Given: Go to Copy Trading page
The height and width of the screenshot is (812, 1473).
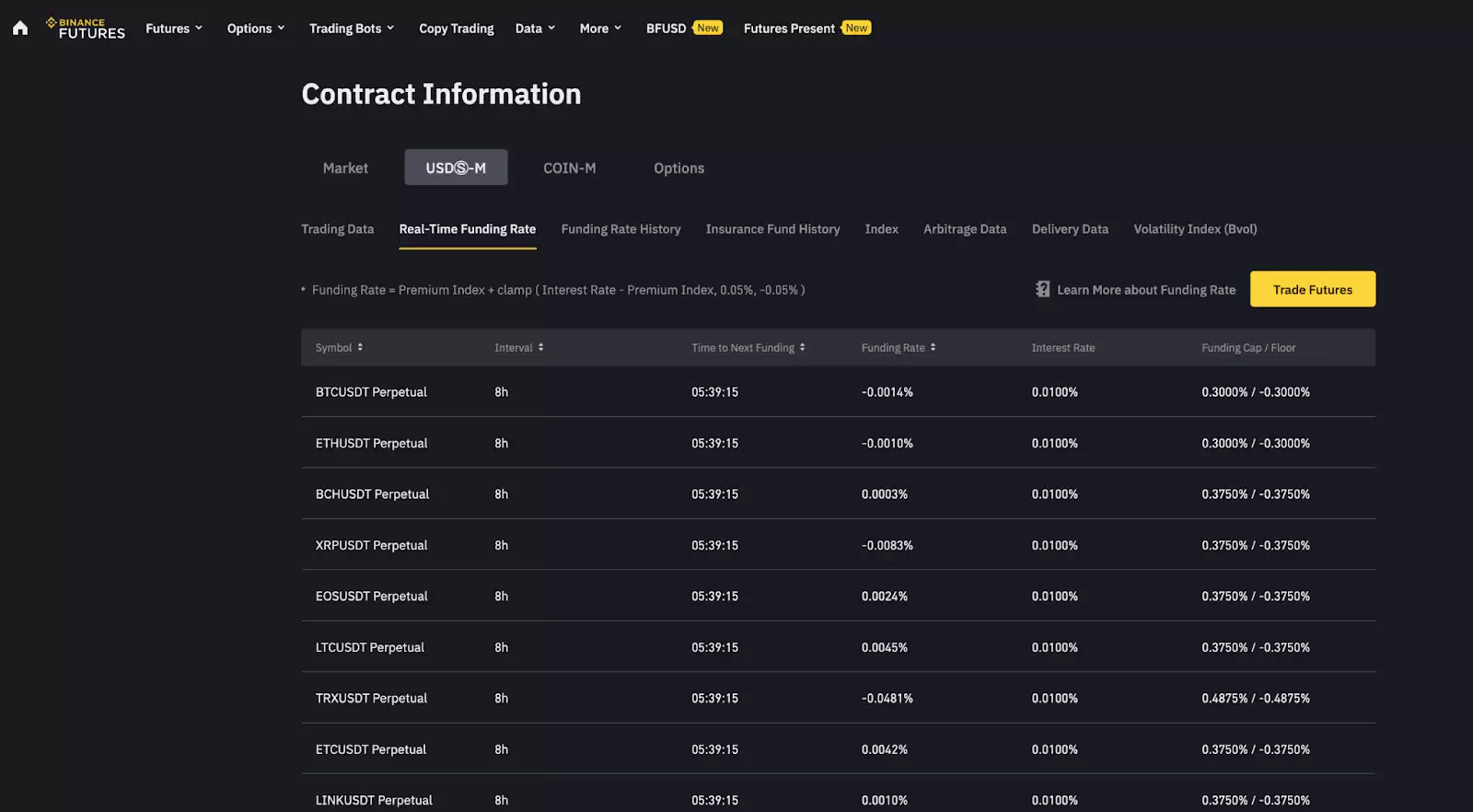Looking at the screenshot, I should pyautogui.click(x=456, y=29).
